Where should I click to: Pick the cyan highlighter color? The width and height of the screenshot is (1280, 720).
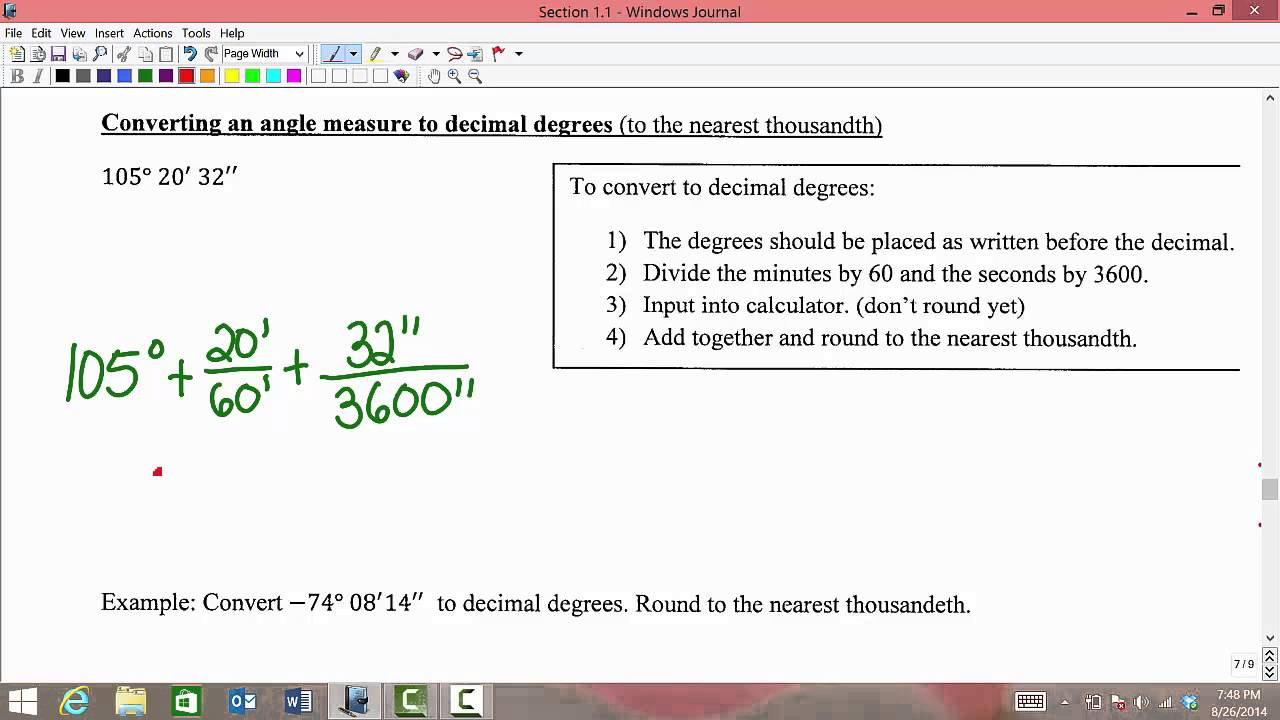point(273,76)
